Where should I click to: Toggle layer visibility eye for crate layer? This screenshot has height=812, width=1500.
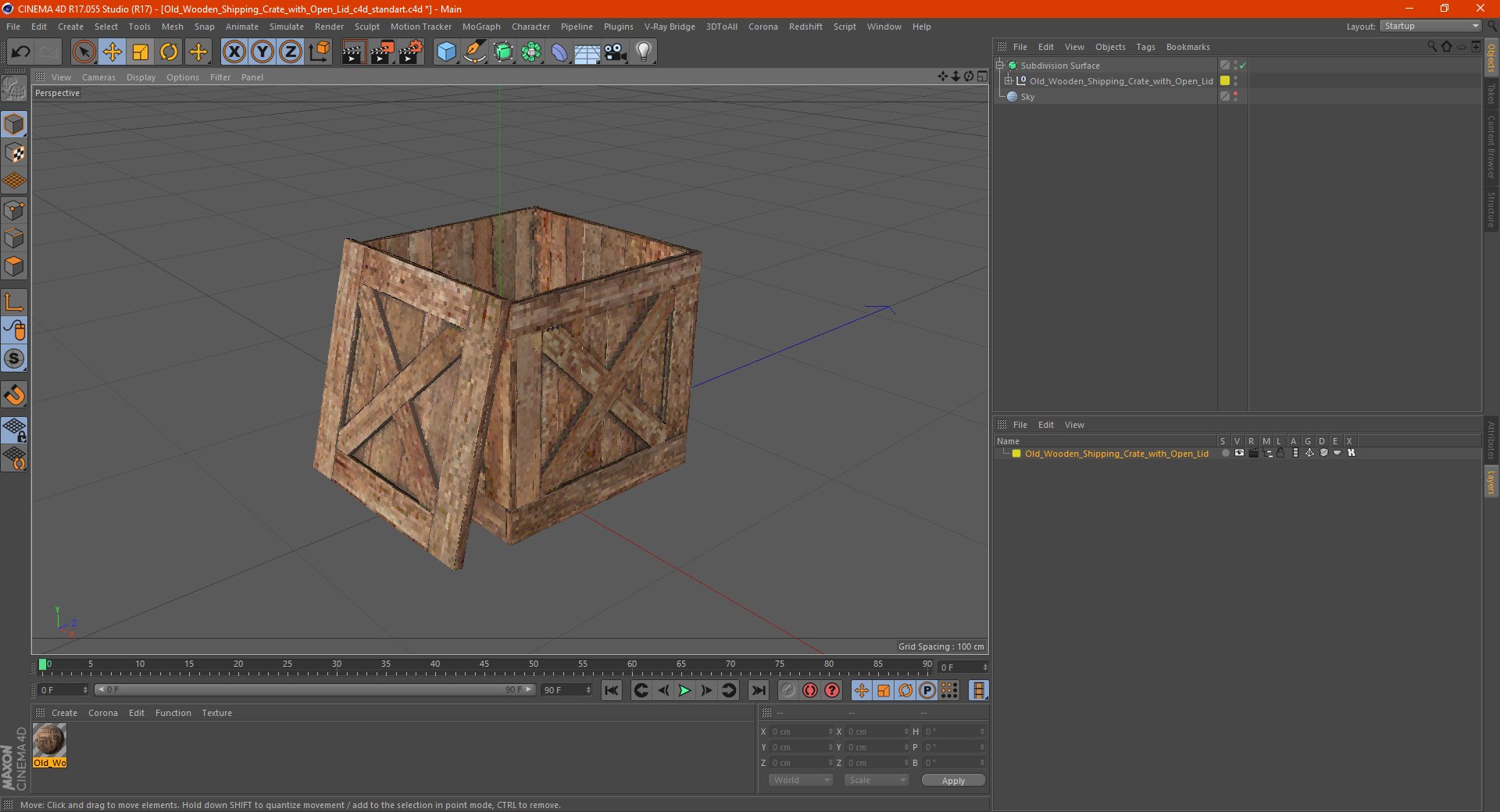1239,453
